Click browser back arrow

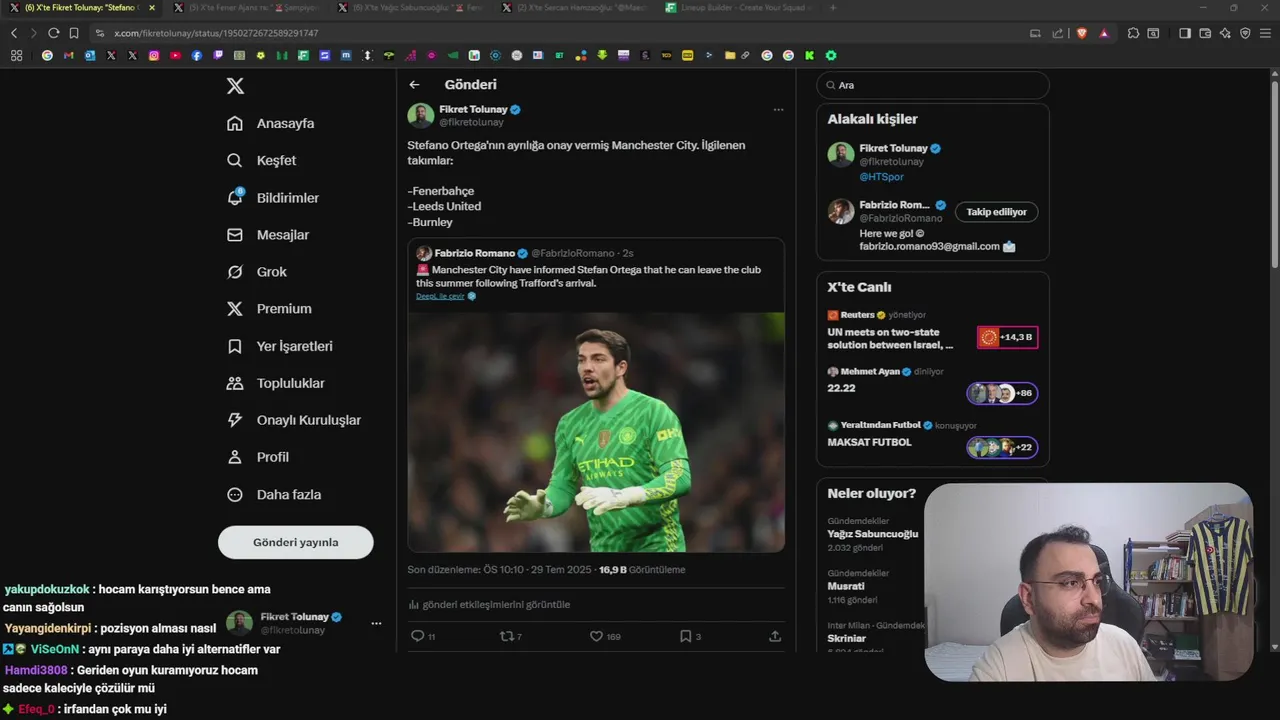(14, 33)
